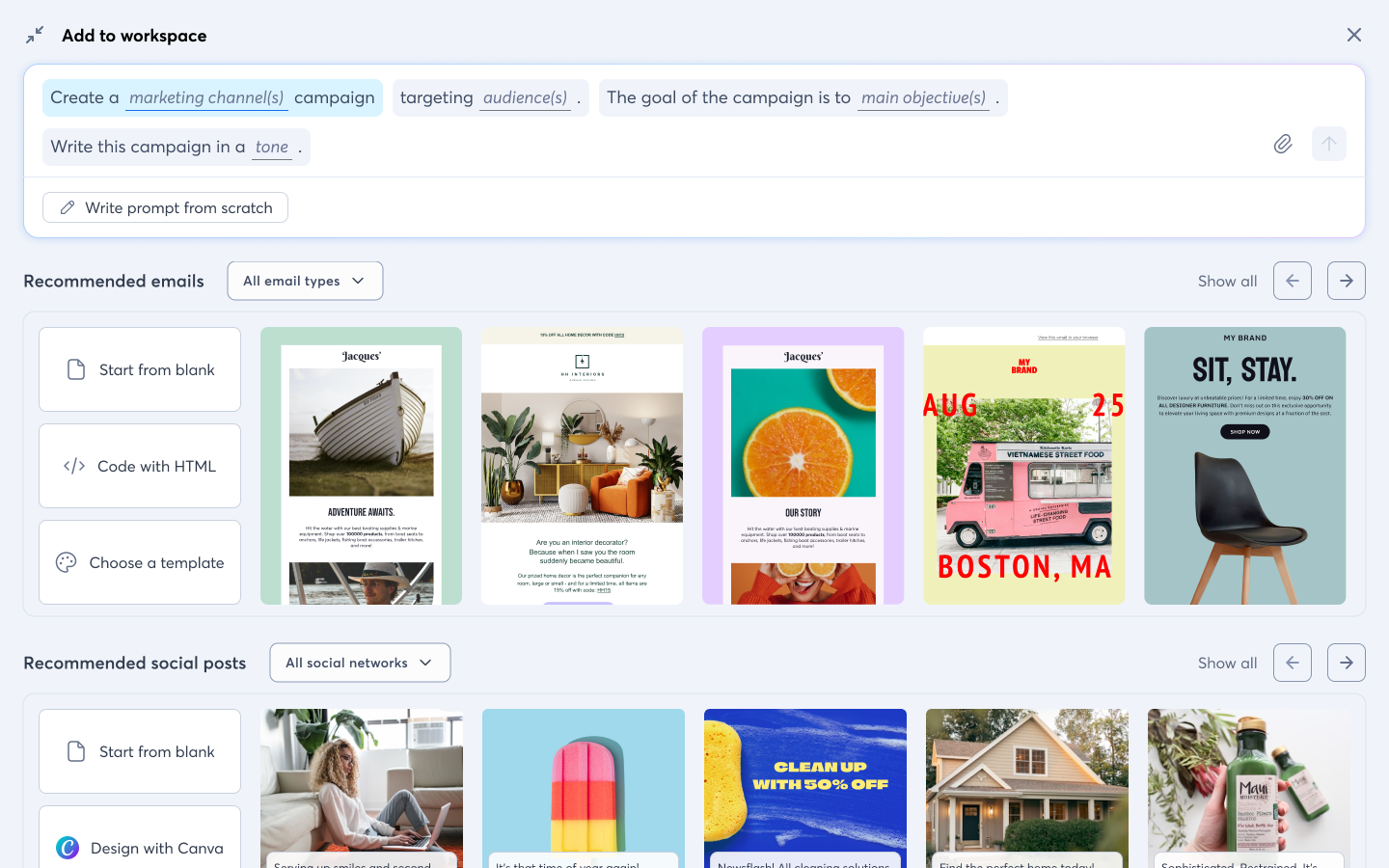The image size is (1389, 868).
Task: Open the All email types dropdown
Action: pyautogui.click(x=305, y=281)
